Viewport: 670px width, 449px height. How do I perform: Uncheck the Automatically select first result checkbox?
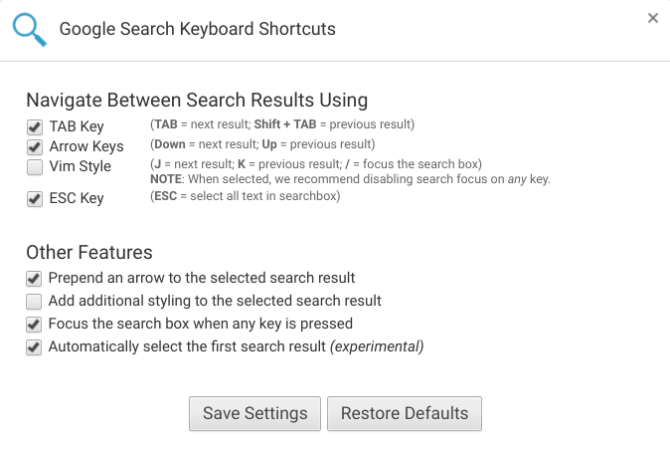point(35,348)
